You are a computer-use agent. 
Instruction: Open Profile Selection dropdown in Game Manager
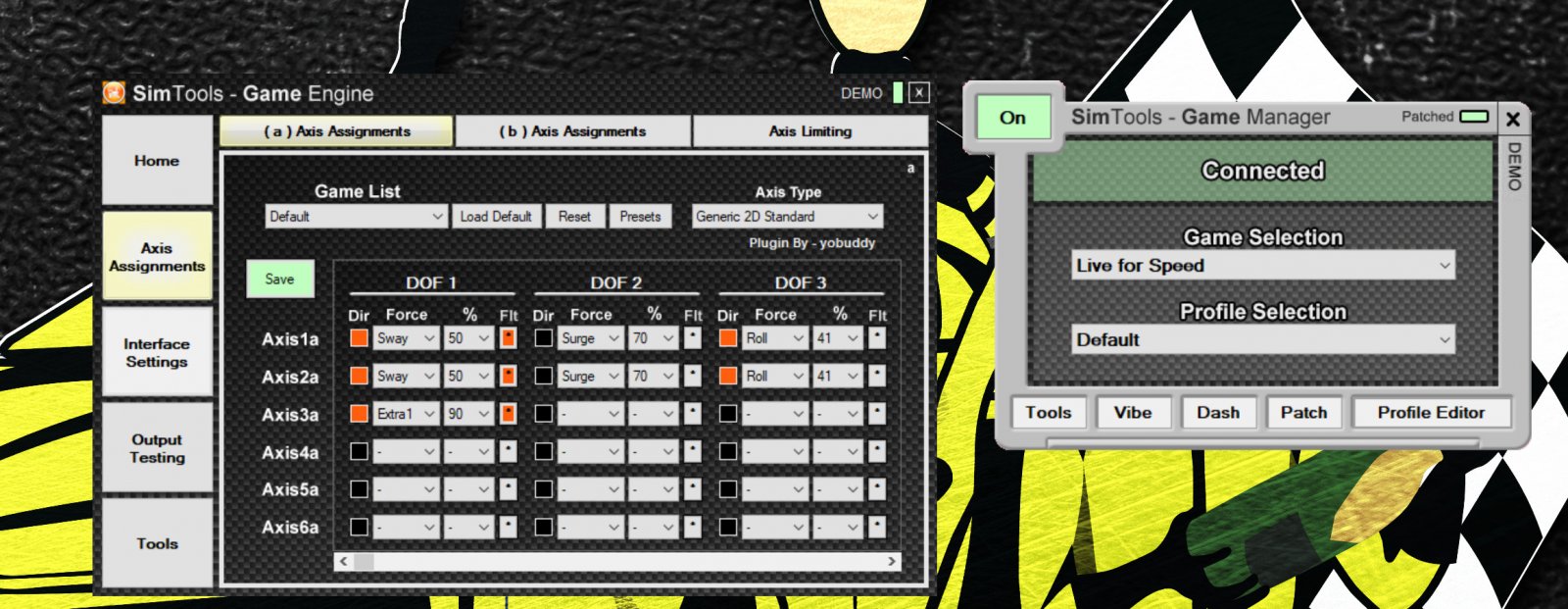tap(1263, 340)
